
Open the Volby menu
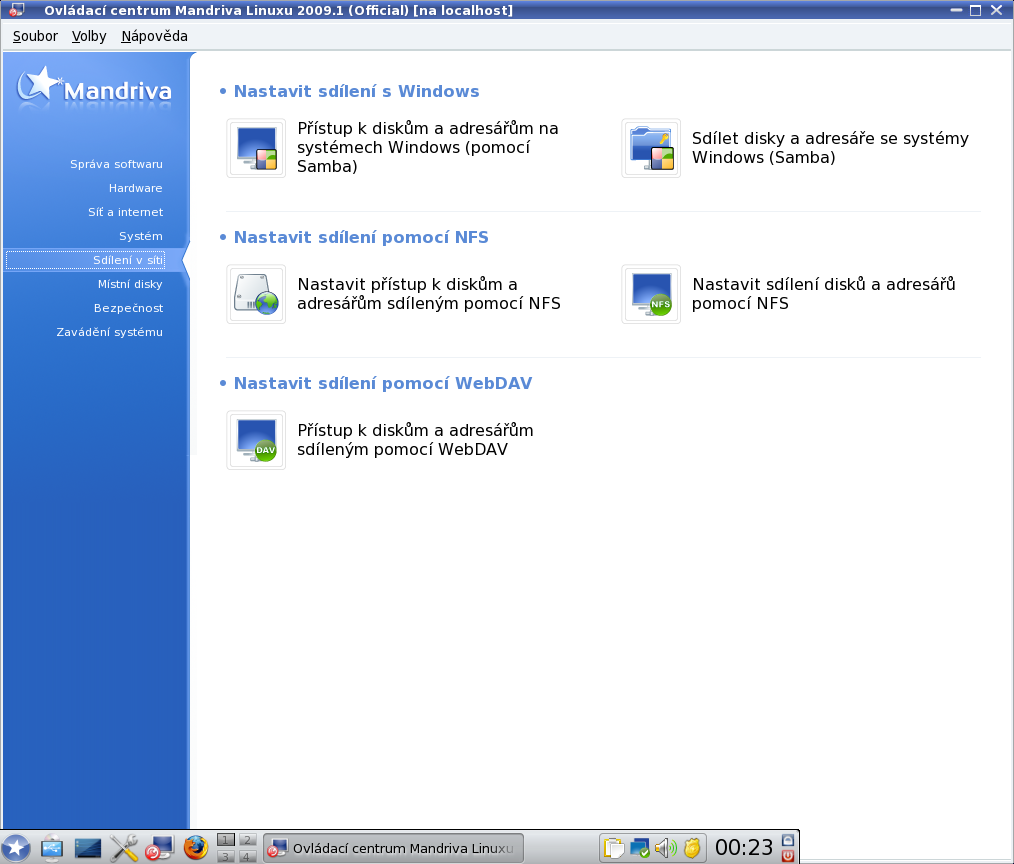pos(89,36)
